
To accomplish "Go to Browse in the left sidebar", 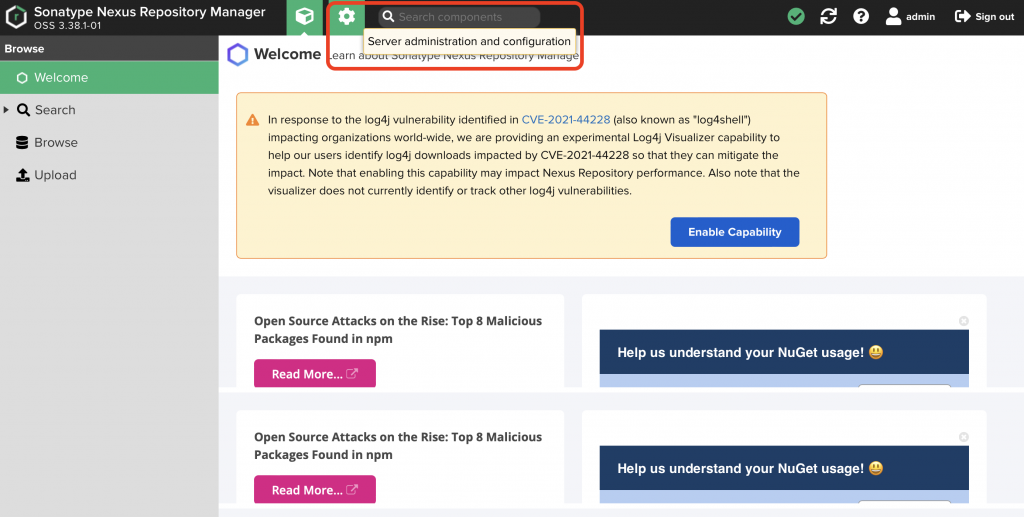I will (x=55, y=143).
